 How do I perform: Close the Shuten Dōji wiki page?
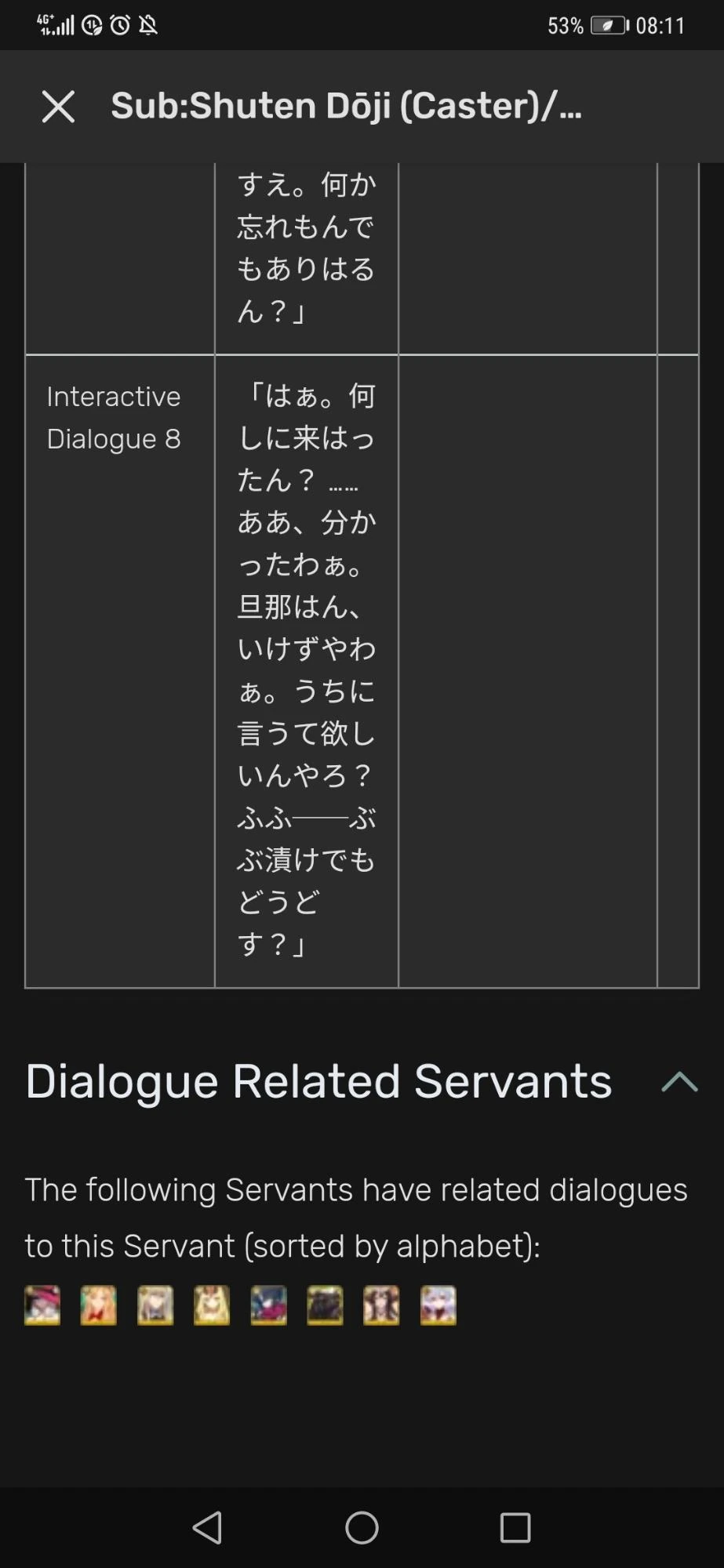(x=58, y=107)
